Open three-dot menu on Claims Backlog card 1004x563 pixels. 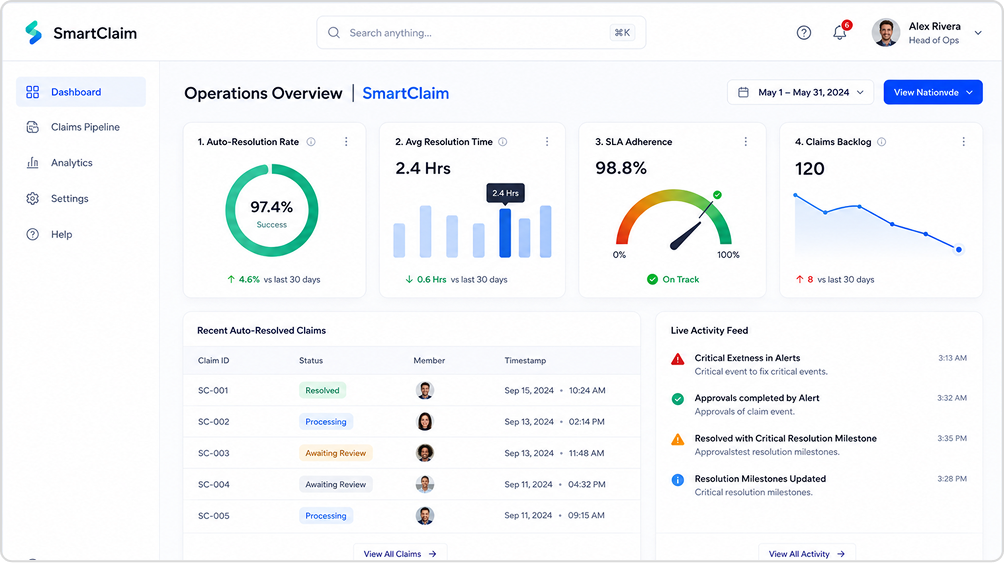click(x=964, y=142)
